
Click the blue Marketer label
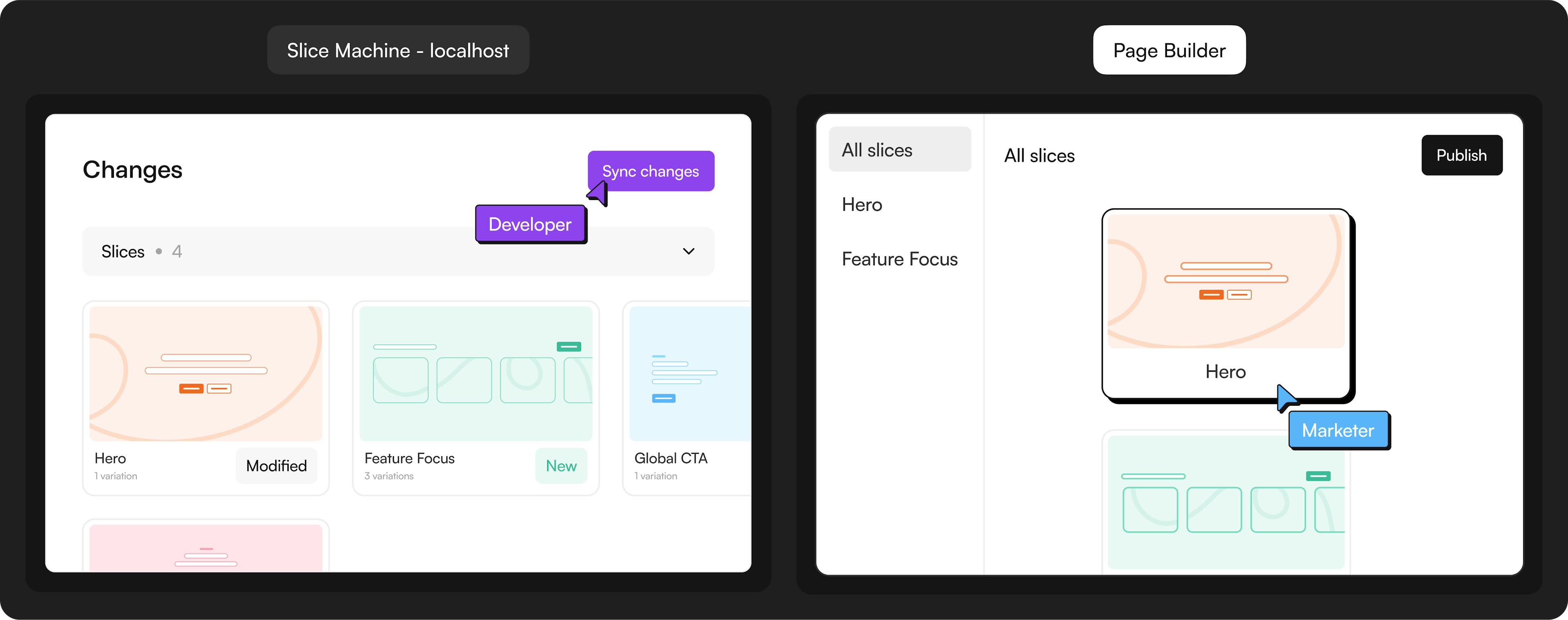click(1337, 431)
